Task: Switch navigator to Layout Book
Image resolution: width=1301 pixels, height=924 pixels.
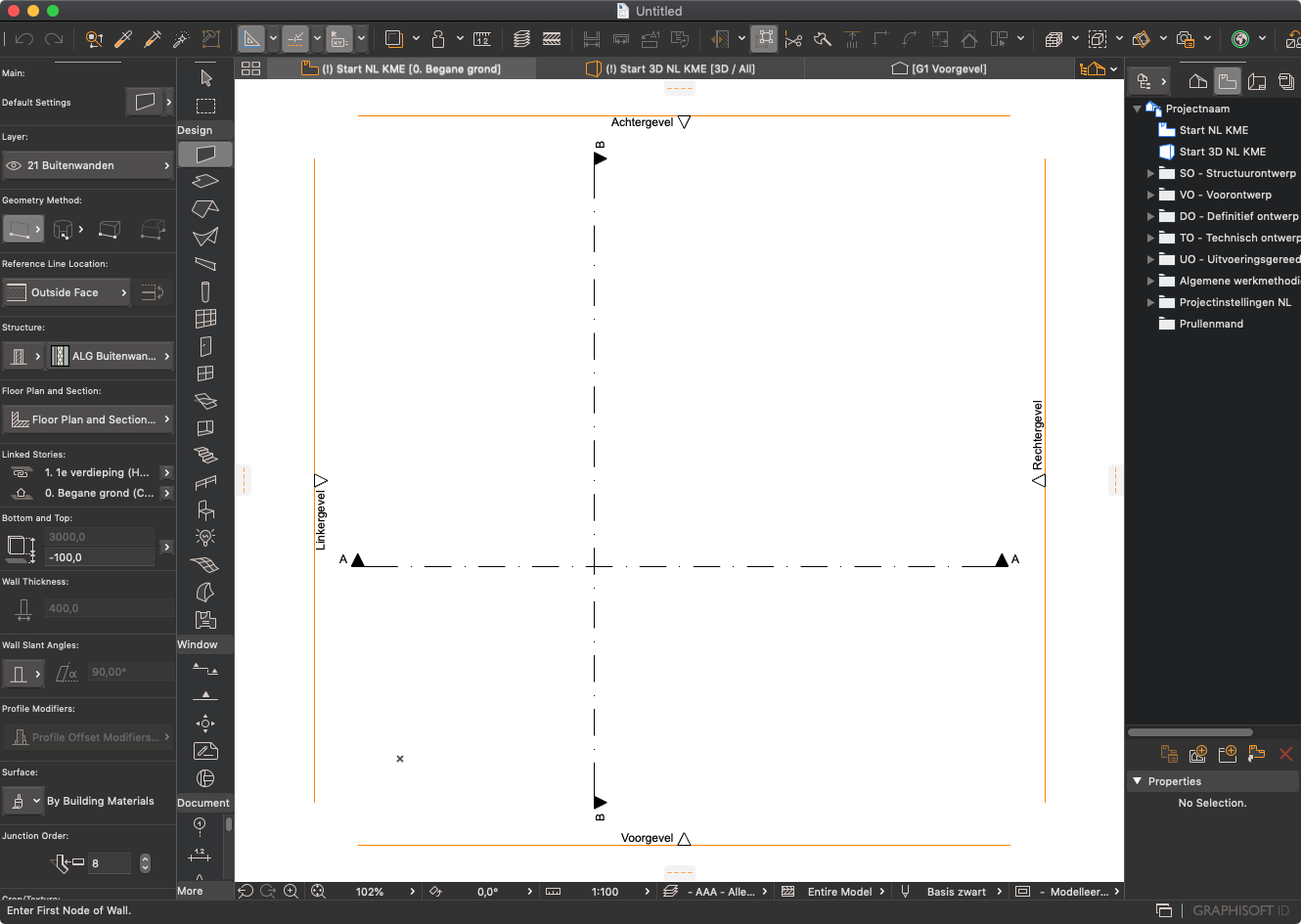Action: (x=1257, y=81)
